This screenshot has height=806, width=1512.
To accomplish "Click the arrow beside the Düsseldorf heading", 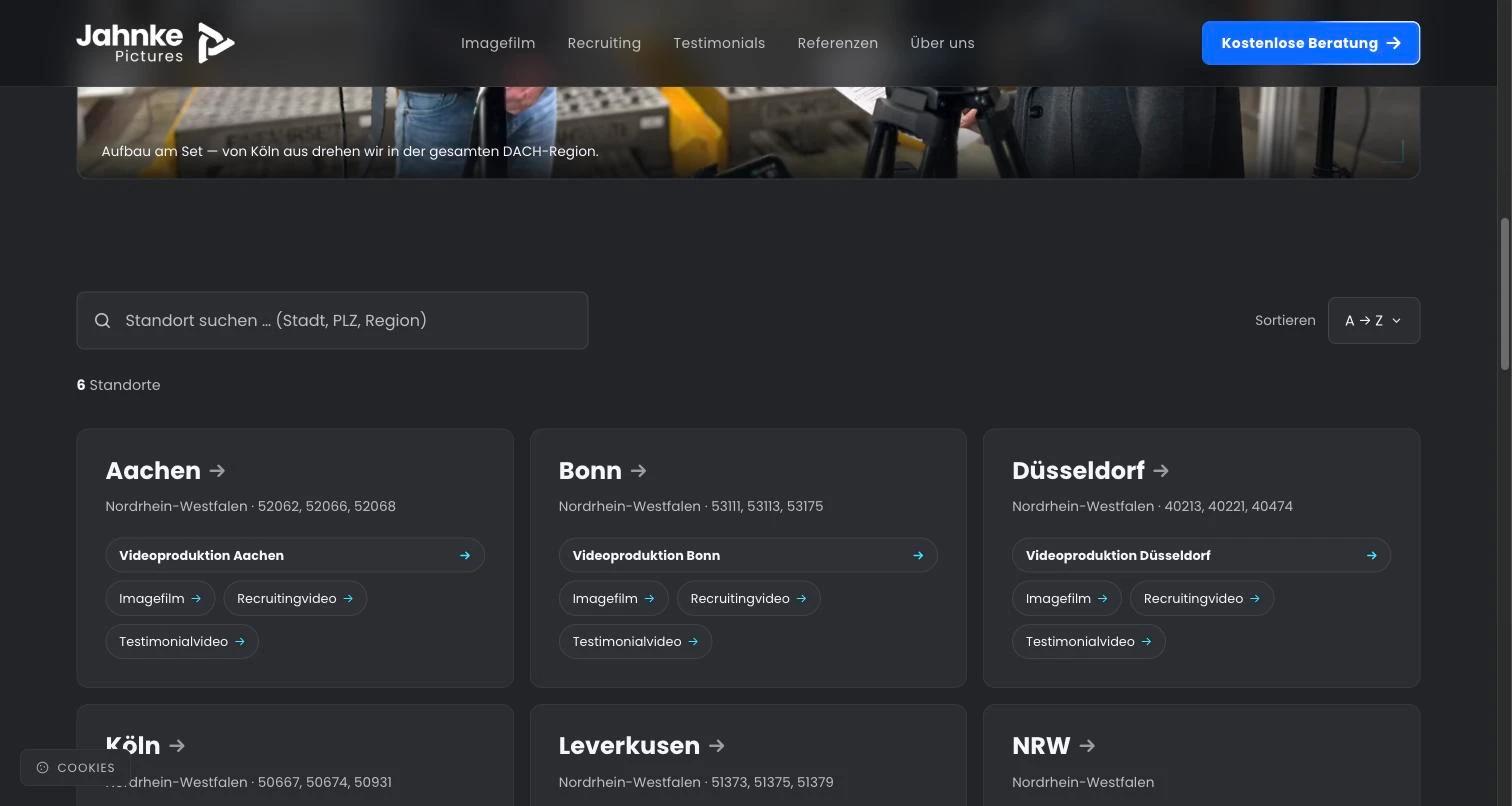I will (x=1161, y=470).
